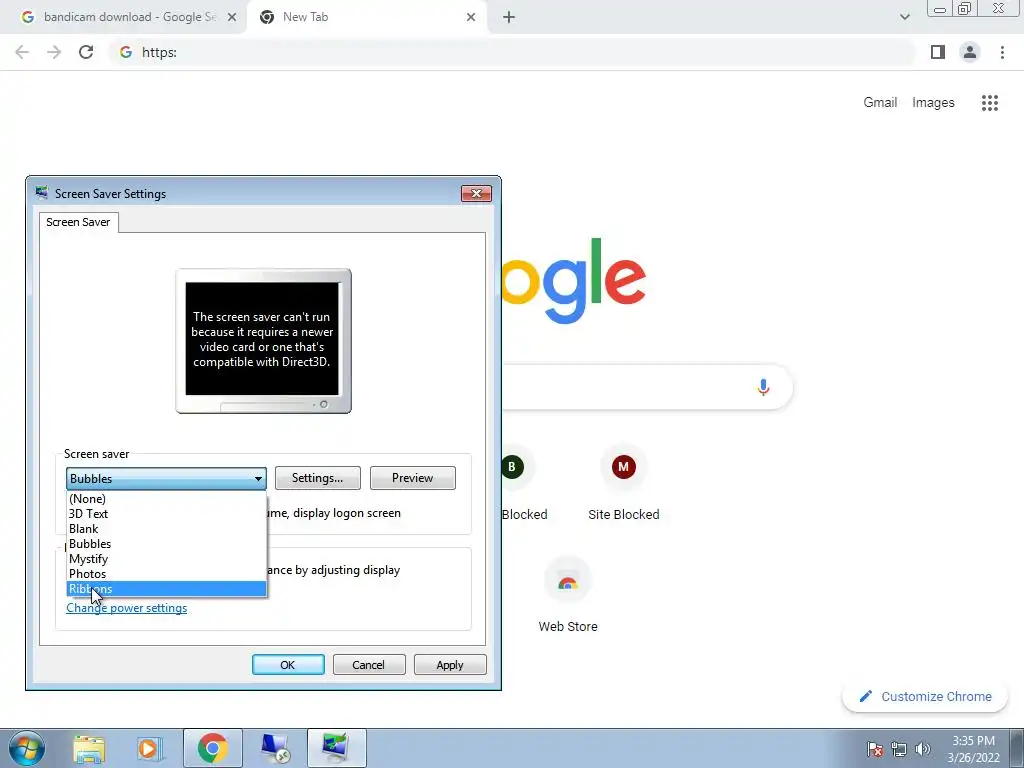Open screen saver Settings... button
The image size is (1024, 768).
(317, 478)
